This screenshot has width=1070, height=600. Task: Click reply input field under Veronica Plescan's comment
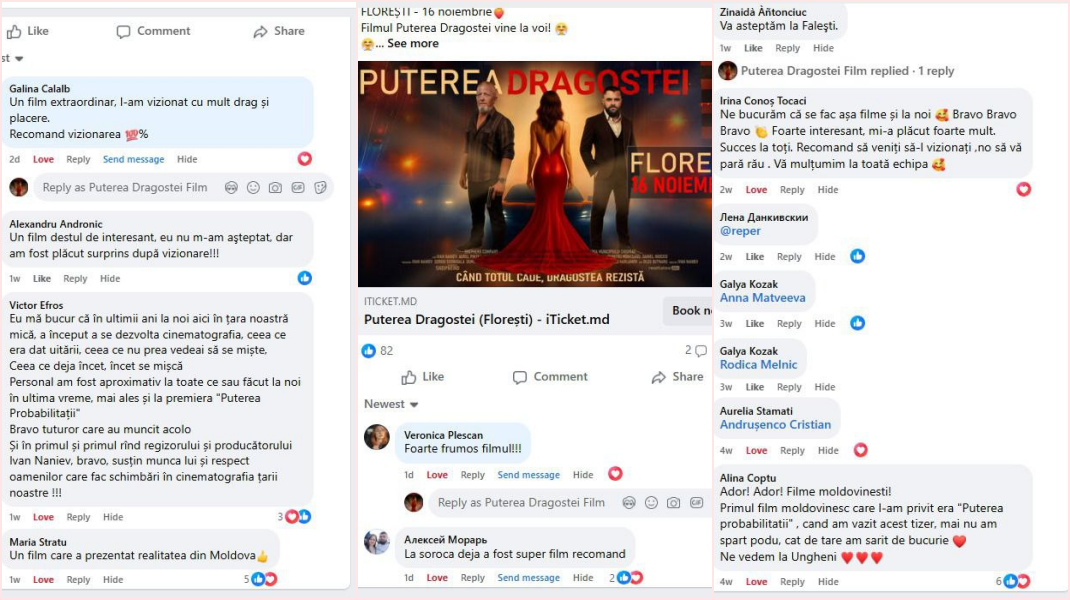(520, 503)
